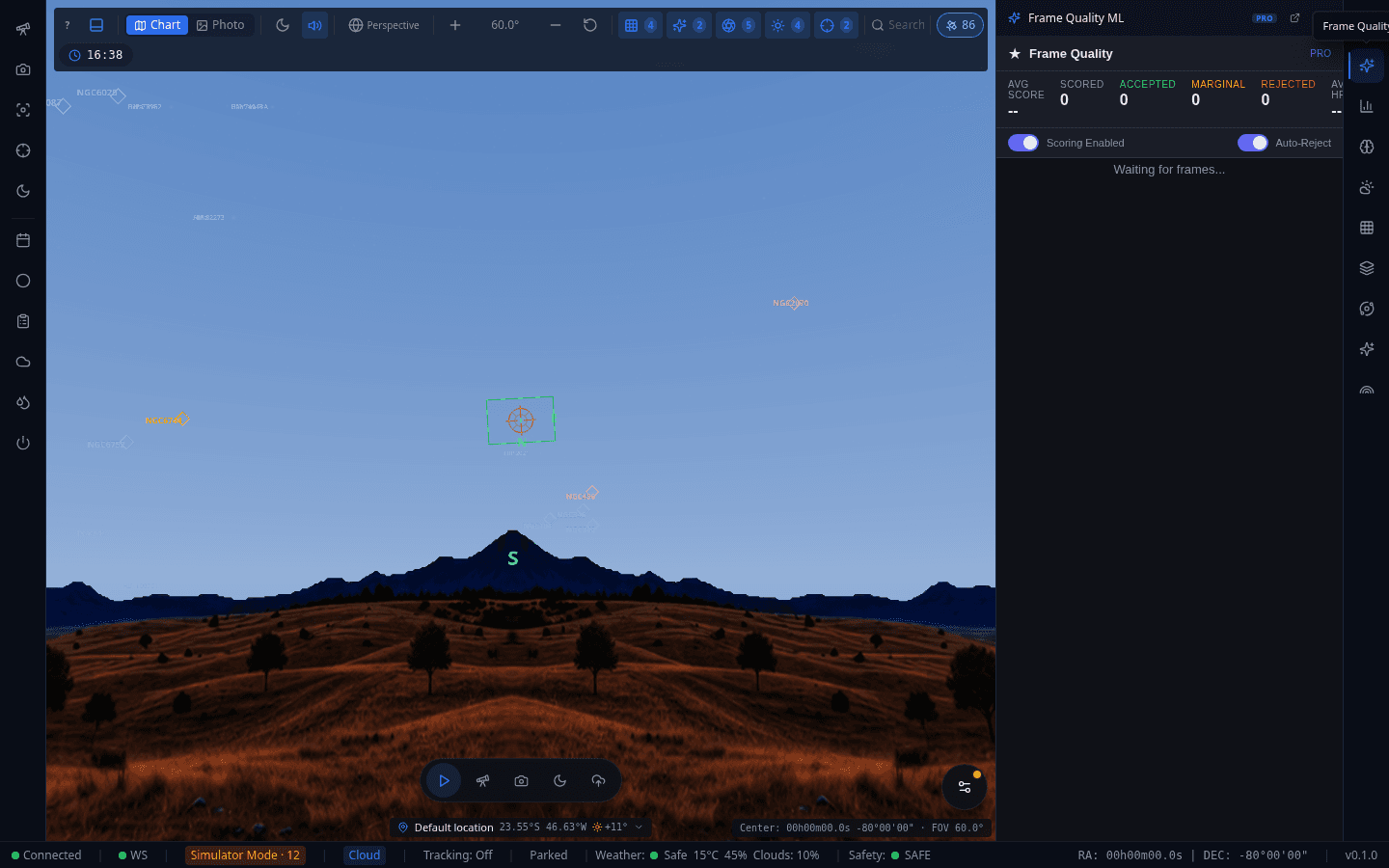Viewport: 1389px width, 868px height.
Task: Open the table grid panel in right sidebar
Action: point(1367,228)
